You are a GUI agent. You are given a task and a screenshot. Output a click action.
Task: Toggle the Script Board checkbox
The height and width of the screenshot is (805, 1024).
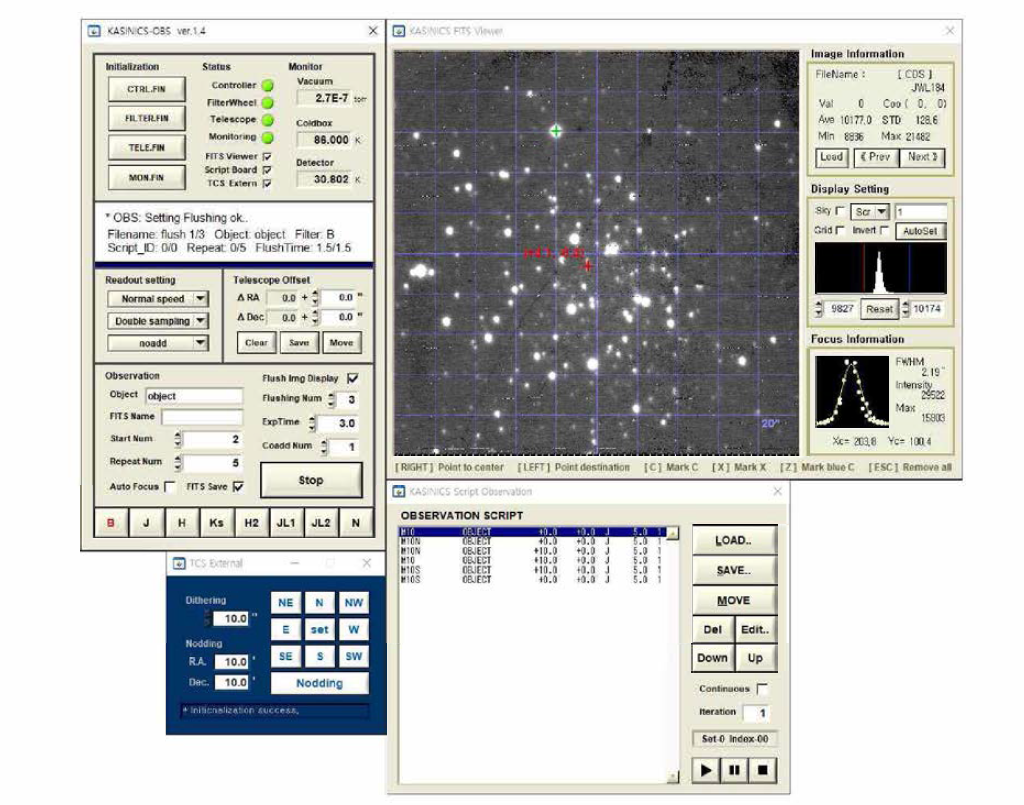coord(266,170)
